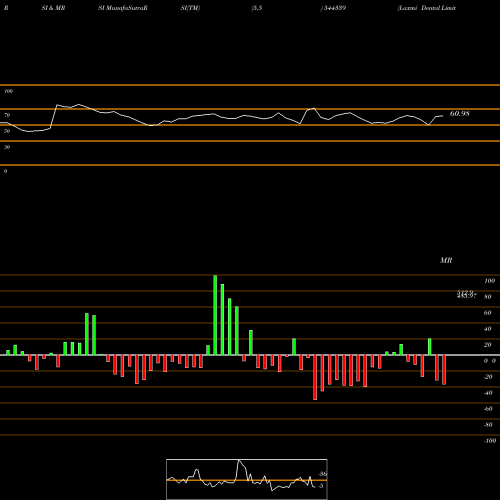Click the RSI value 60.98 label

tap(460, 114)
